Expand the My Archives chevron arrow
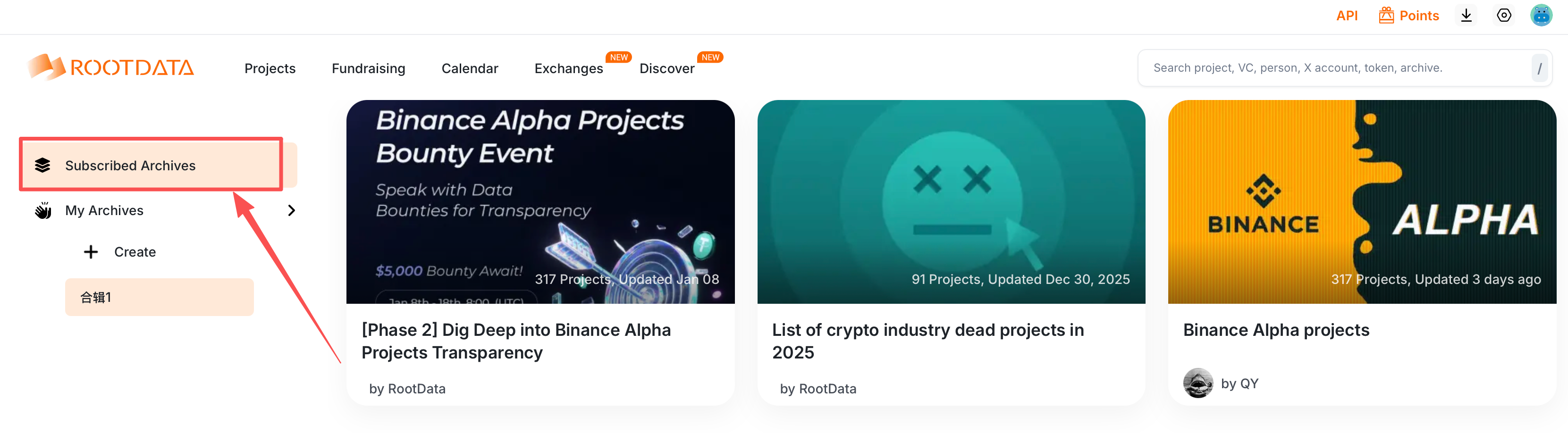This screenshot has height=433, width=1568. 291,210
